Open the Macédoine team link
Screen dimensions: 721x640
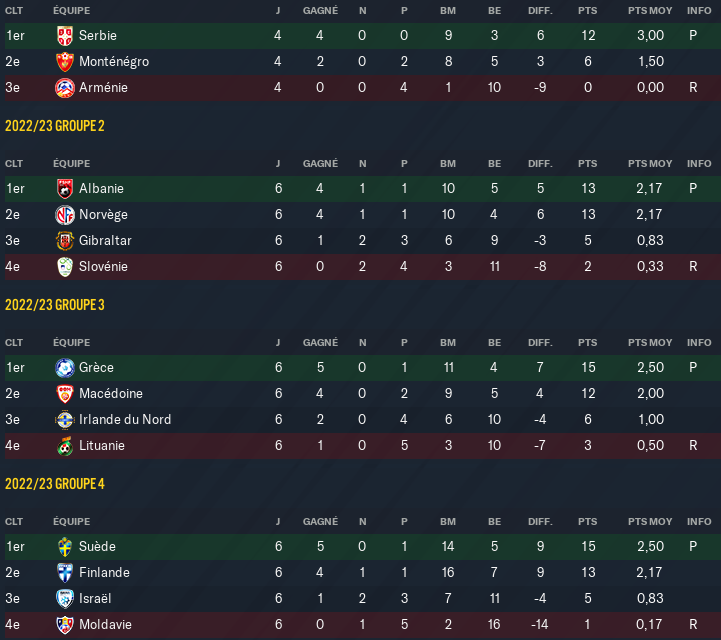click(111, 394)
